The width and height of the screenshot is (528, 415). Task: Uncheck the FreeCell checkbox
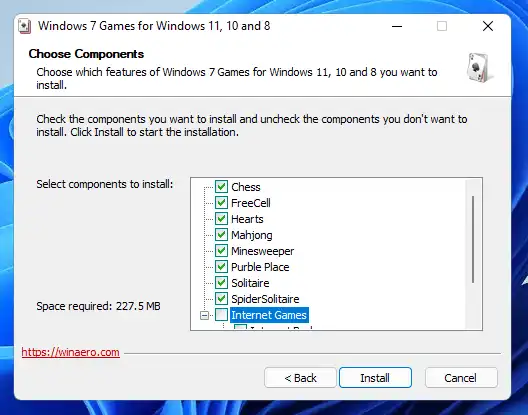pyautogui.click(x=221, y=202)
